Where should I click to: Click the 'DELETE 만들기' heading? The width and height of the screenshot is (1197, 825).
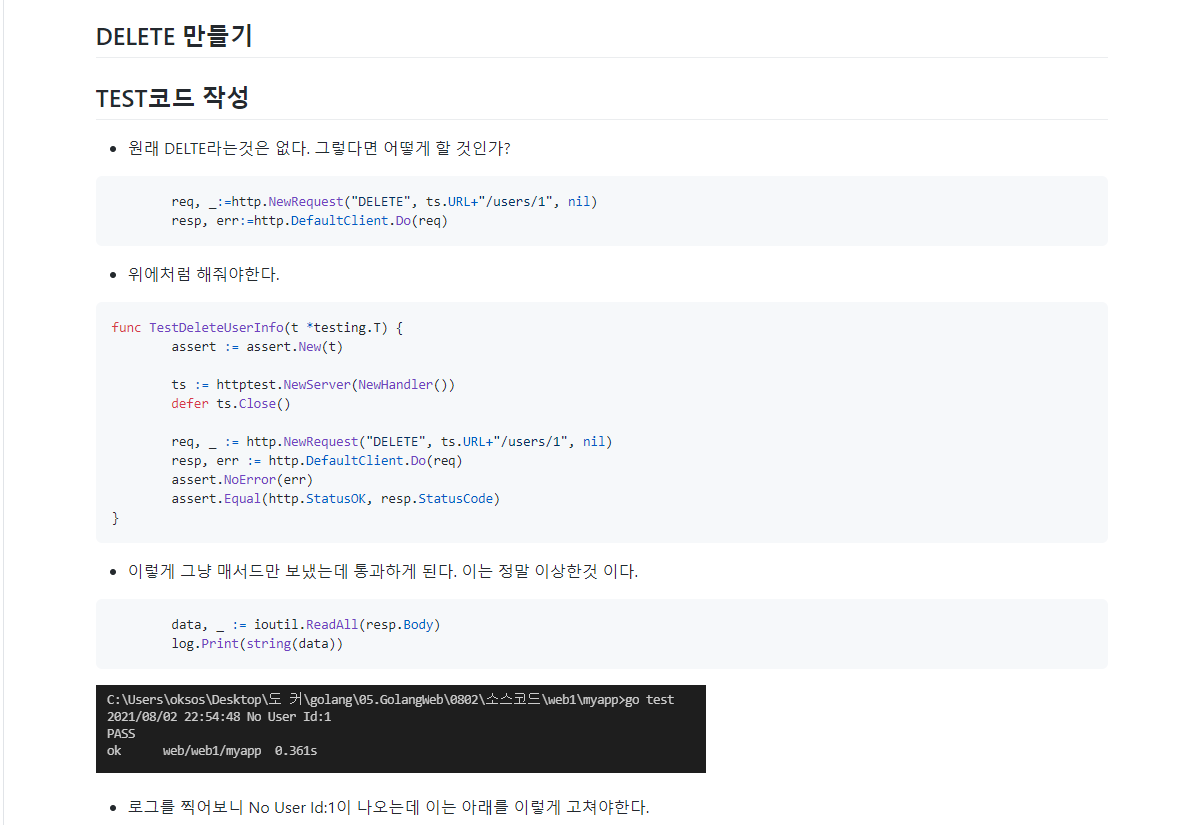pyautogui.click(x=174, y=36)
